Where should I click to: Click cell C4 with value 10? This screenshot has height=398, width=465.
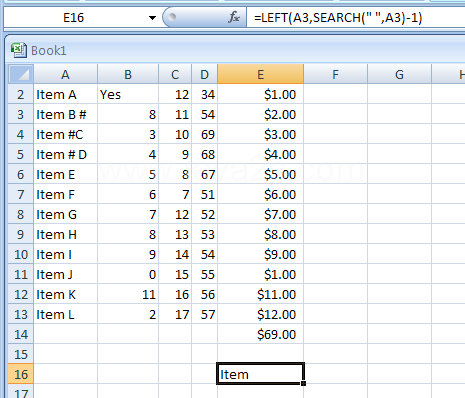coord(175,134)
